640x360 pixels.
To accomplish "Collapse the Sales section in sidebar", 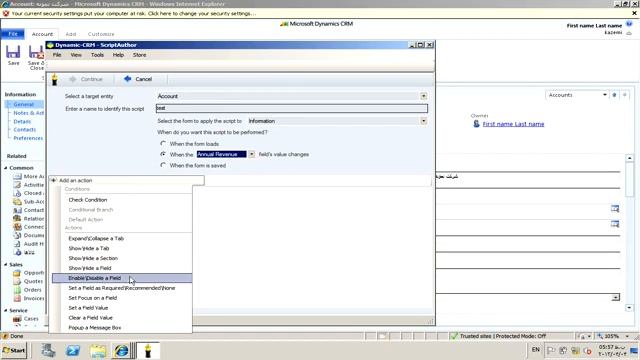I will (x=6, y=264).
